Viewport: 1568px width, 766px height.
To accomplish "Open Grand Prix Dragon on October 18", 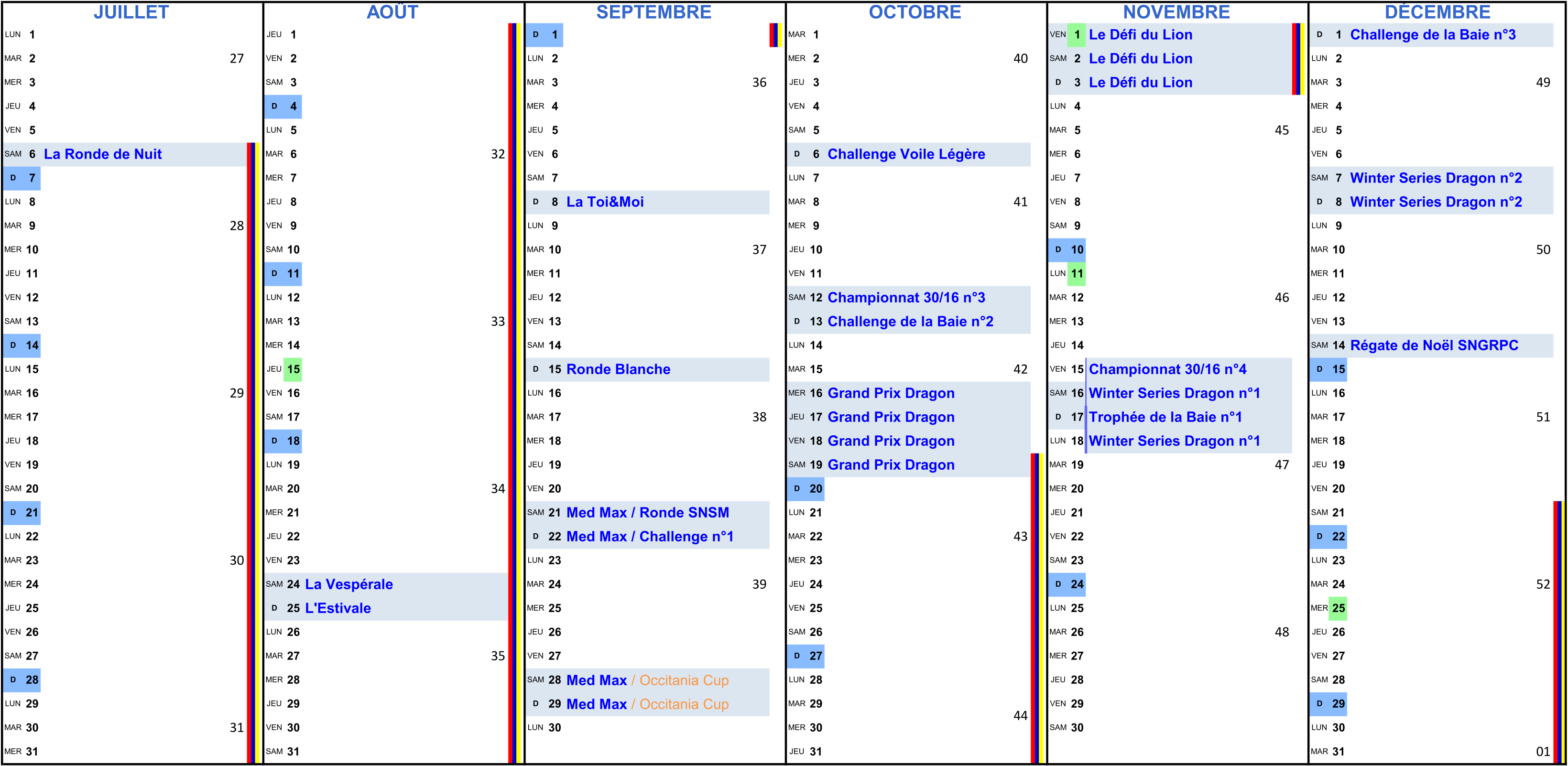I will (x=891, y=441).
